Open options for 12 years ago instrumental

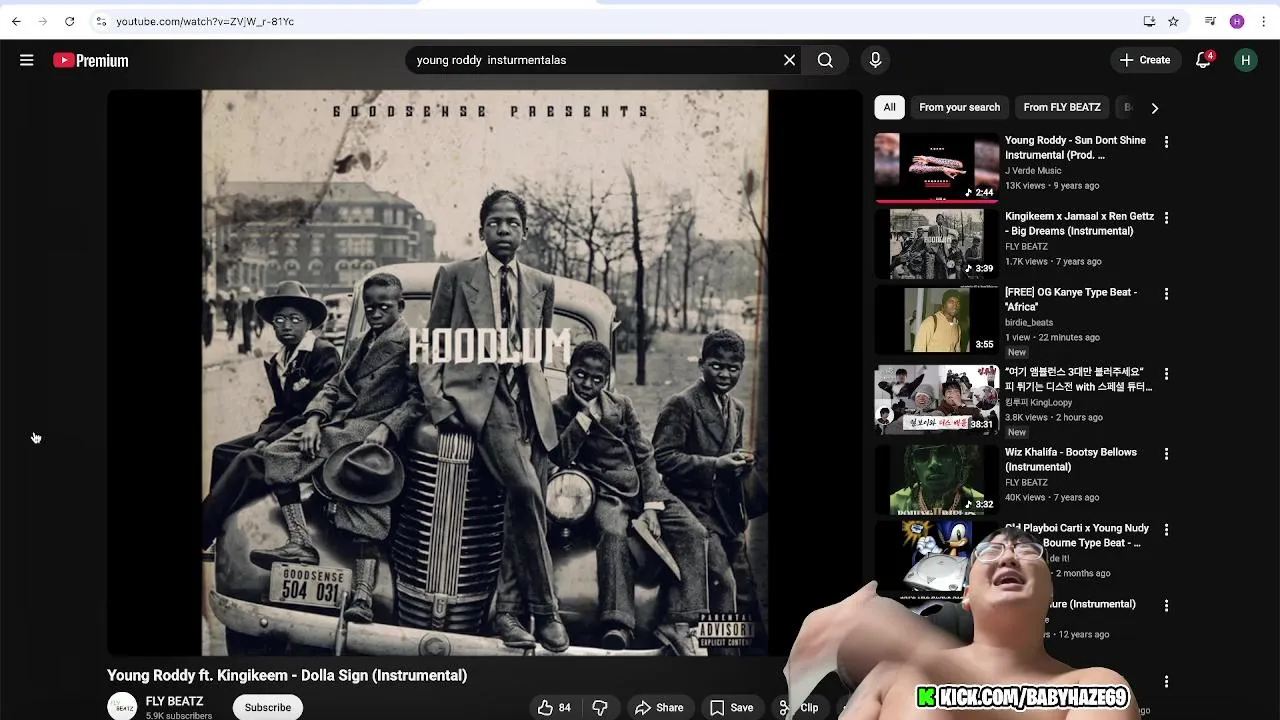coord(1166,606)
